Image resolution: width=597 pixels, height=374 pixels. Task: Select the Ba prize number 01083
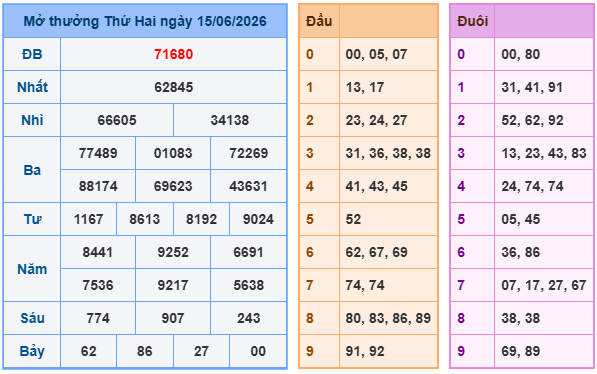173,153
